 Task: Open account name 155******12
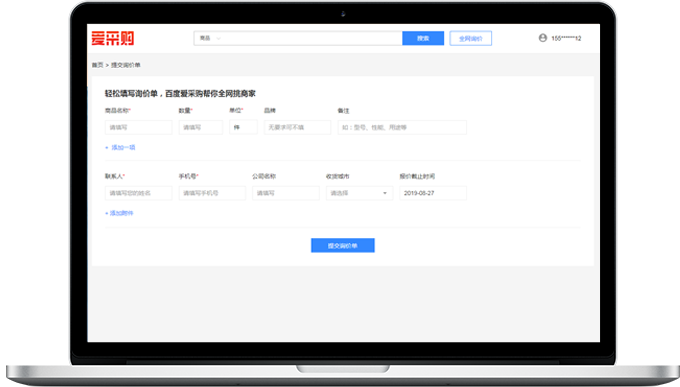[566, 38]
